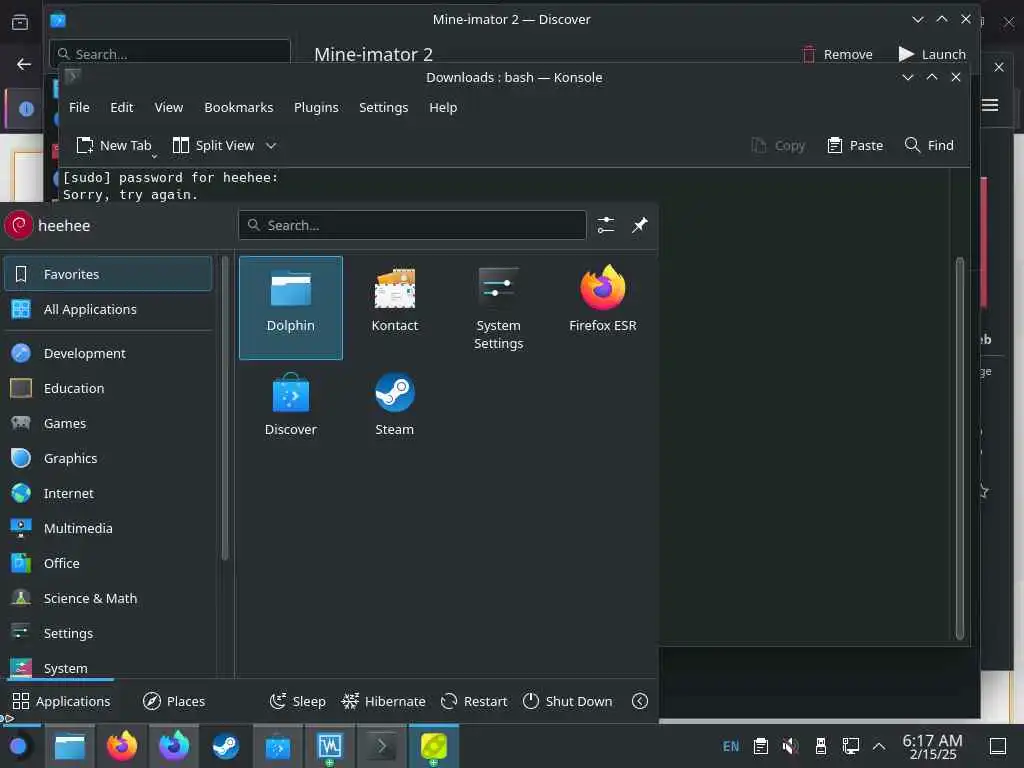The width and height of the screenshot is (1024, 768).
Task: Switch to Discover in the taskbar
Action: [278, 746]
